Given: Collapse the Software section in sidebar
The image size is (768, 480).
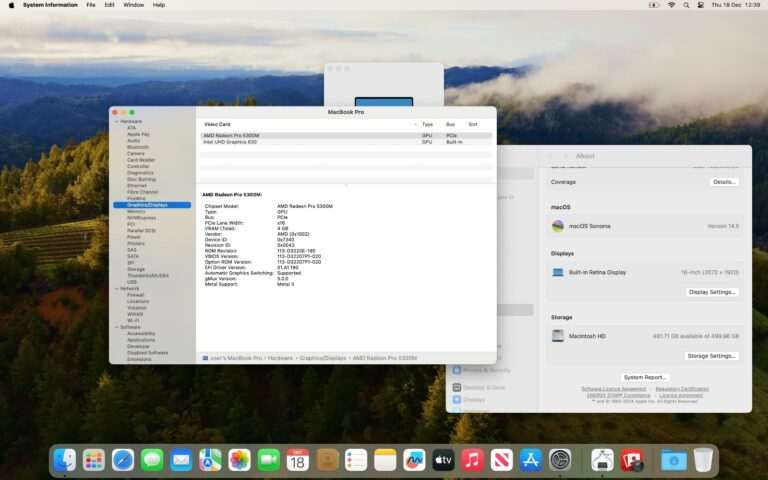Looking at the screenshot, I should (116, 327).
